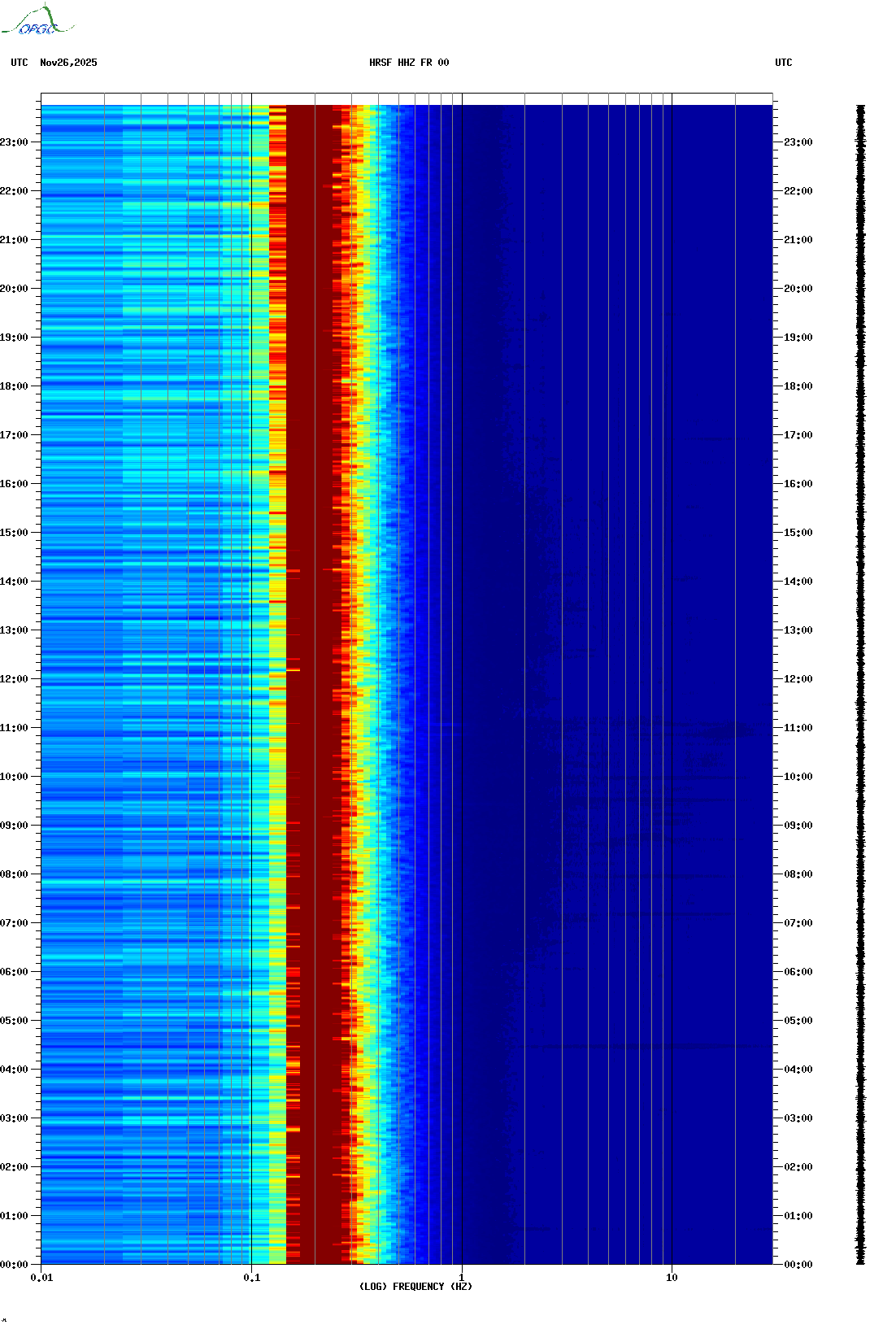Click the 09:00 label on left axis

coord(14,826)
